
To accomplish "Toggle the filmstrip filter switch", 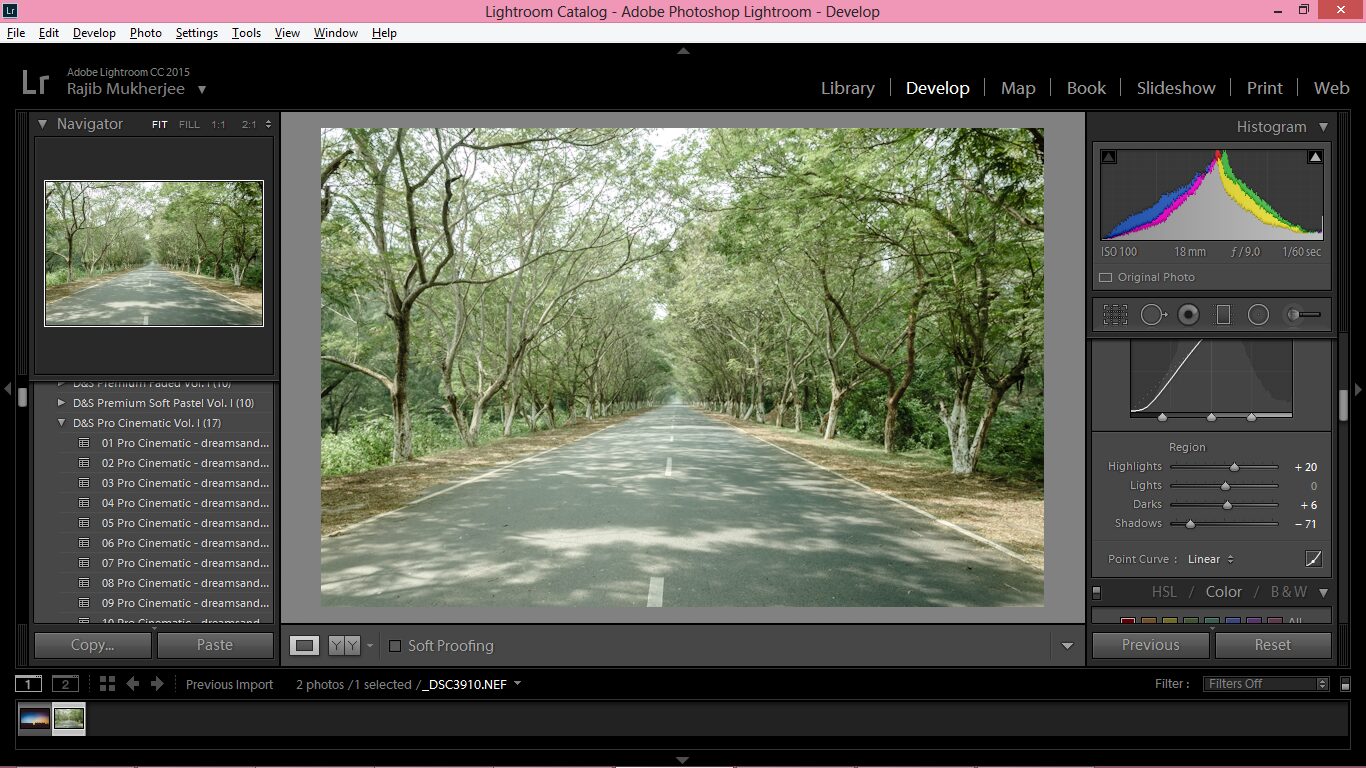I will coord(1345,685).
